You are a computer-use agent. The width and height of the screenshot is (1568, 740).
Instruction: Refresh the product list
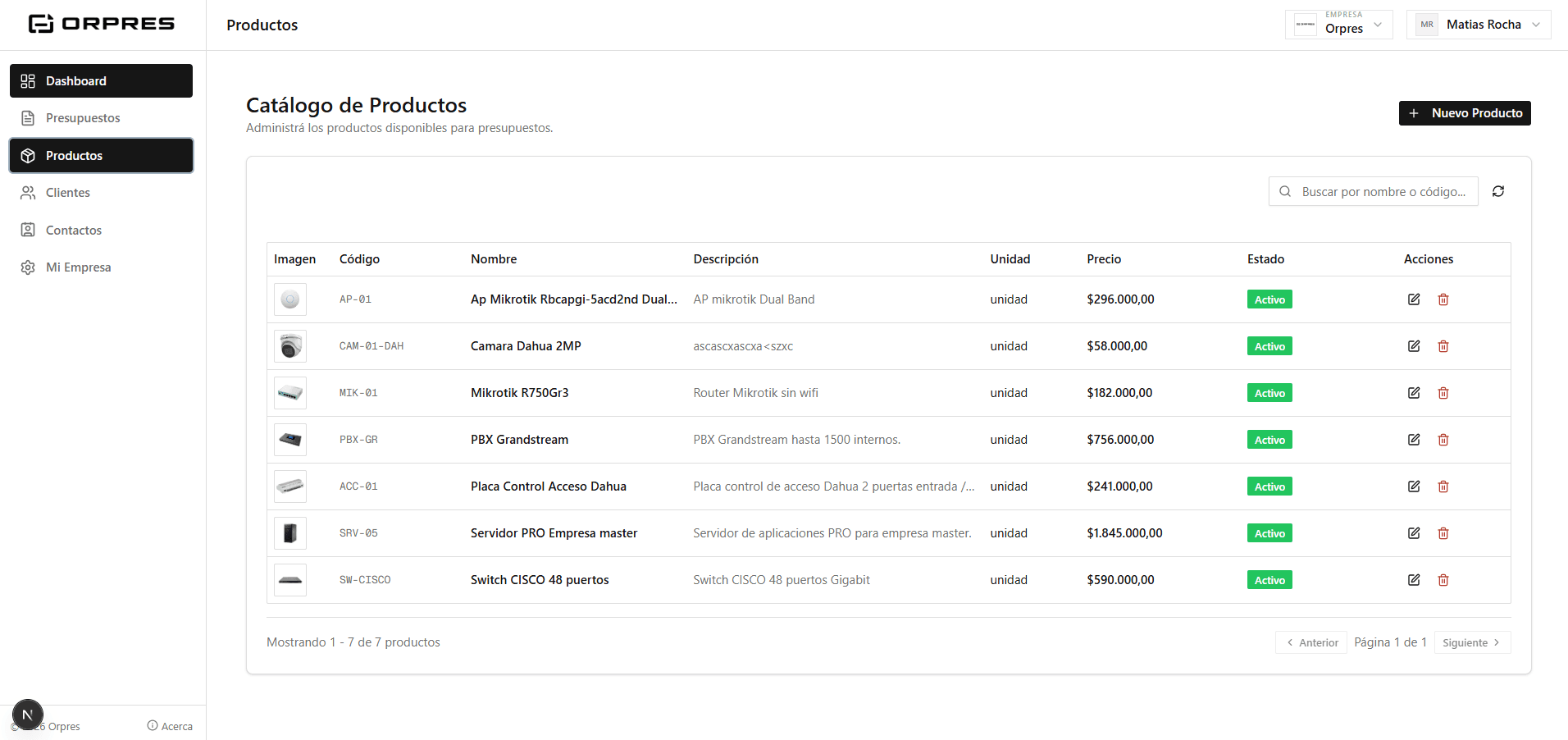click(1498, 191)
